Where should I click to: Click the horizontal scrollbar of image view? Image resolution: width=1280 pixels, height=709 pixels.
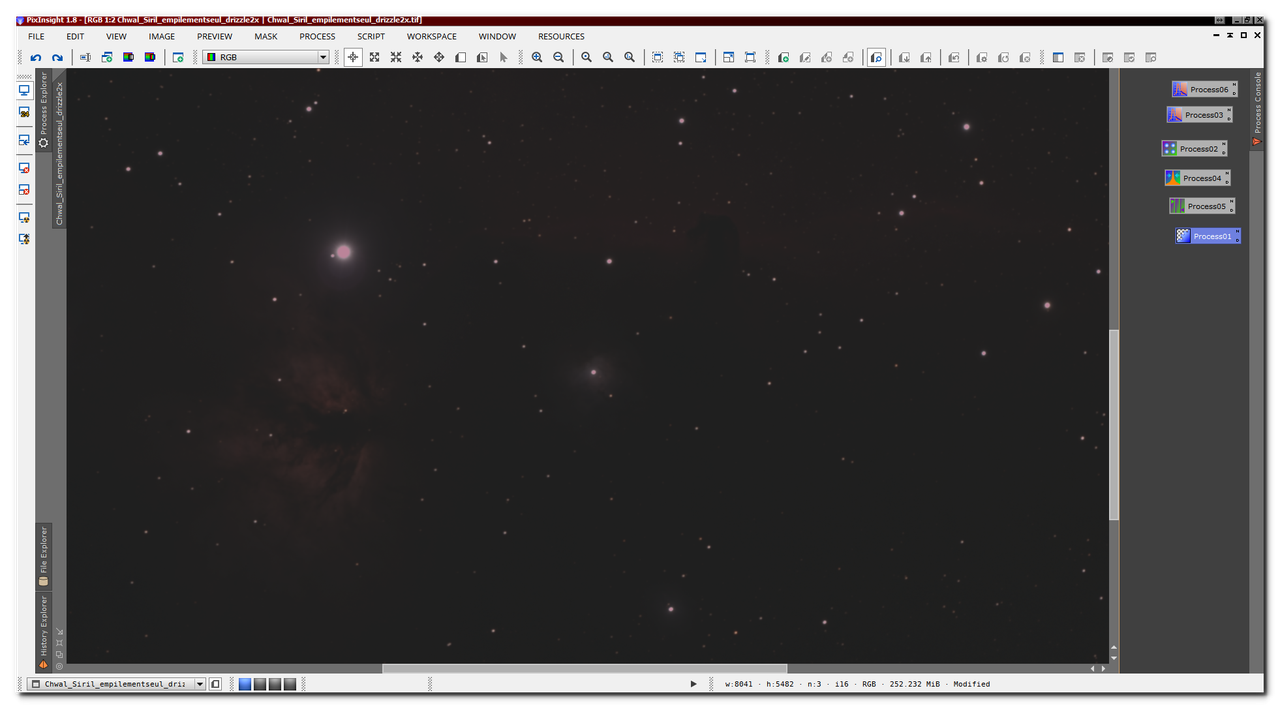585,668
